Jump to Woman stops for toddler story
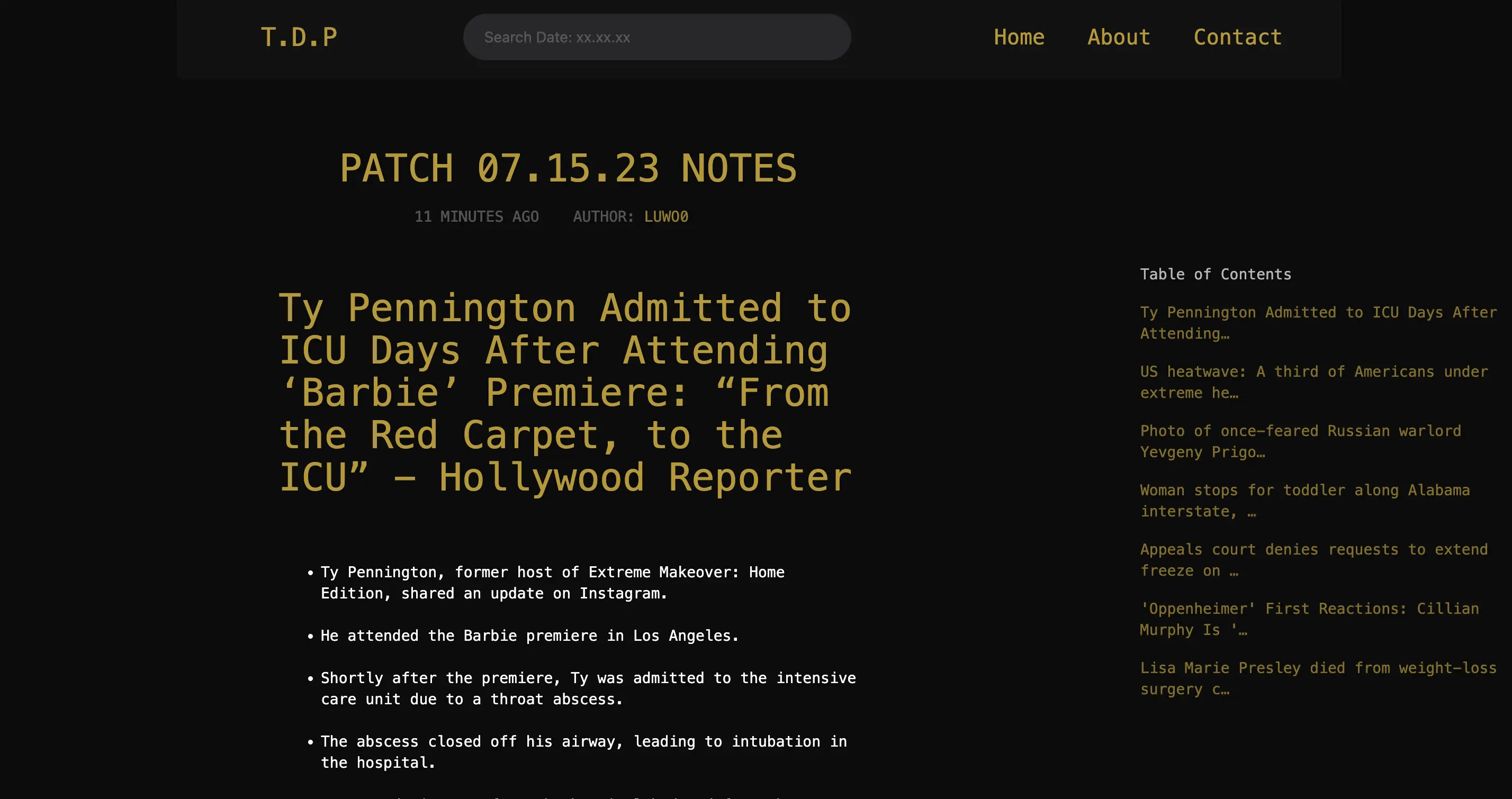Image resolution: width=1512 pixels, height=799 pixels. click(1304, 501)
